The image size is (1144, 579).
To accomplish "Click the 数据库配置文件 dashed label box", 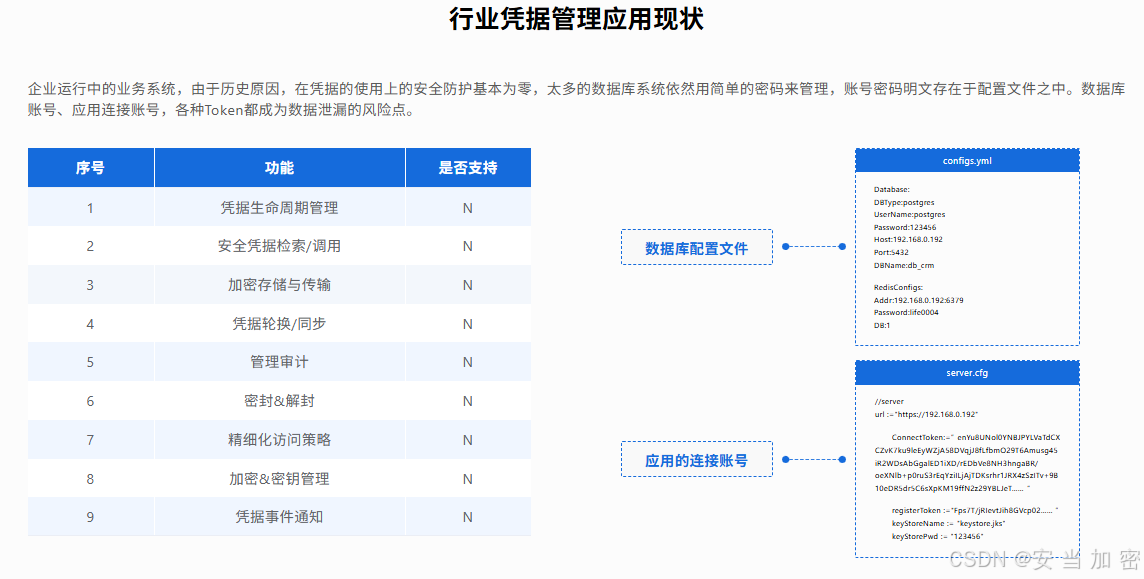I will point(696,247).
